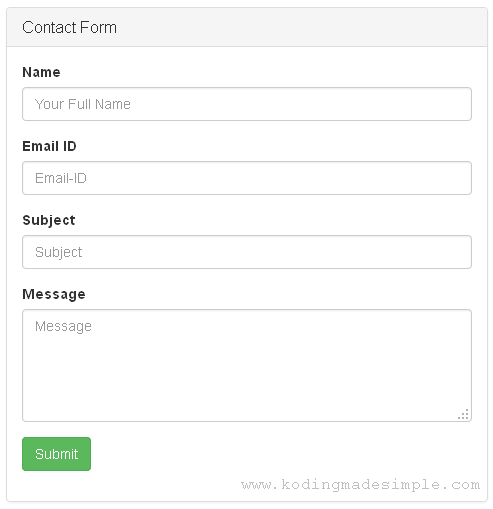Click the bold "Message" label
493x509 pixels.
click(x=54, y=295)
